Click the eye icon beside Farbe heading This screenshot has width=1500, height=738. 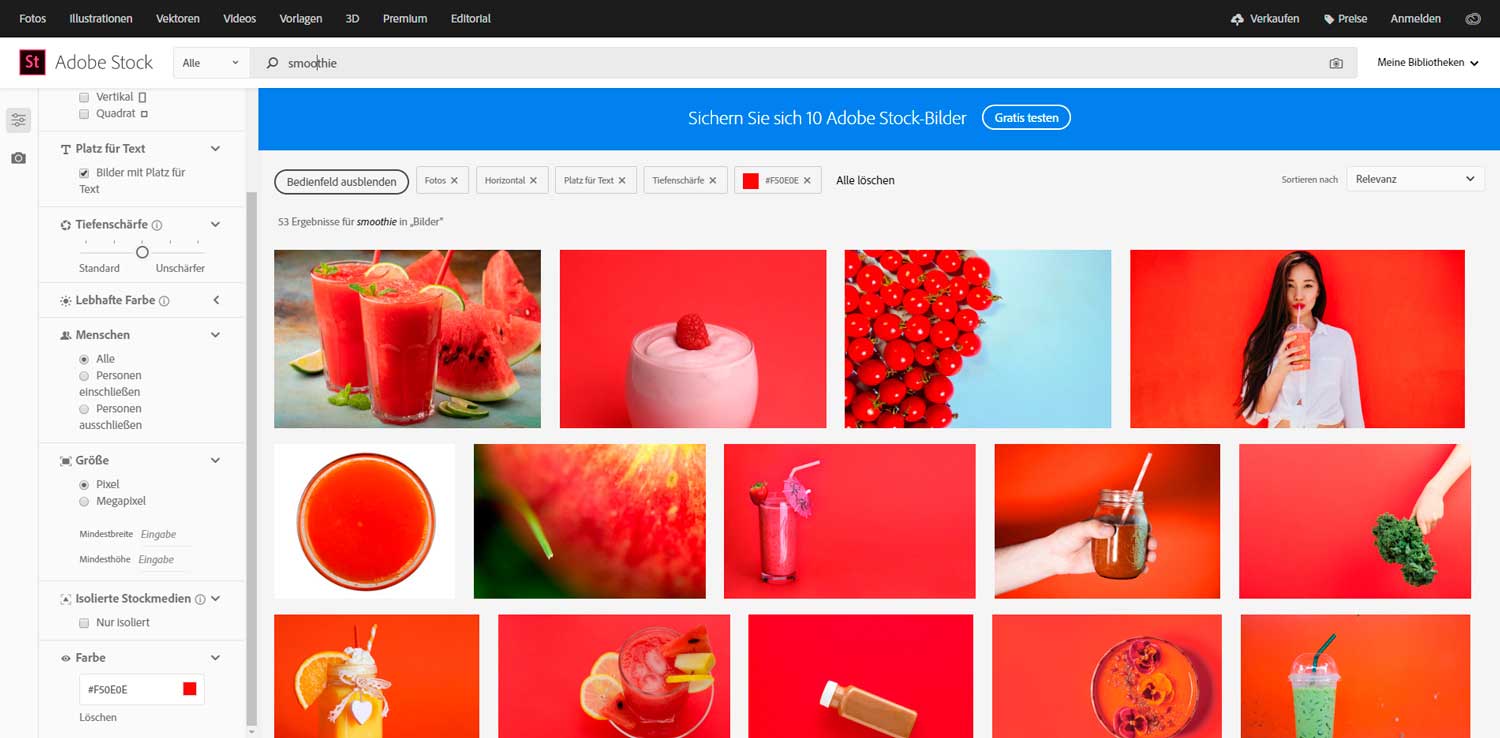coord(66,658)
